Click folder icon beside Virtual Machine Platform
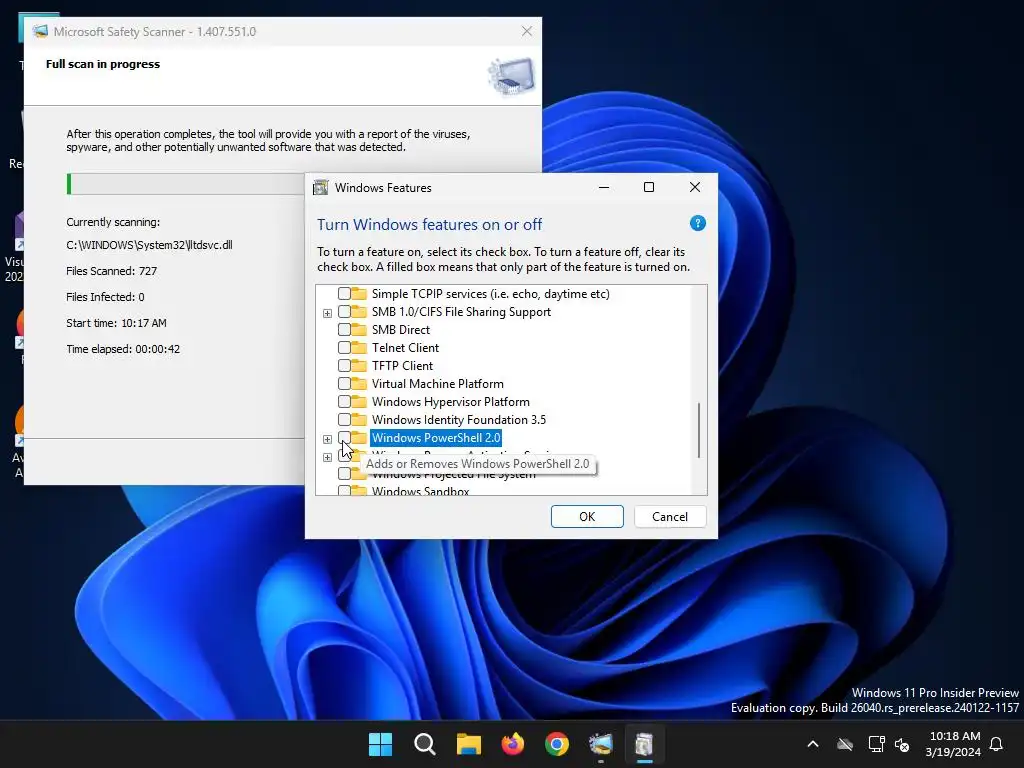Screen dimensions: 1024x768 point(359,383)
